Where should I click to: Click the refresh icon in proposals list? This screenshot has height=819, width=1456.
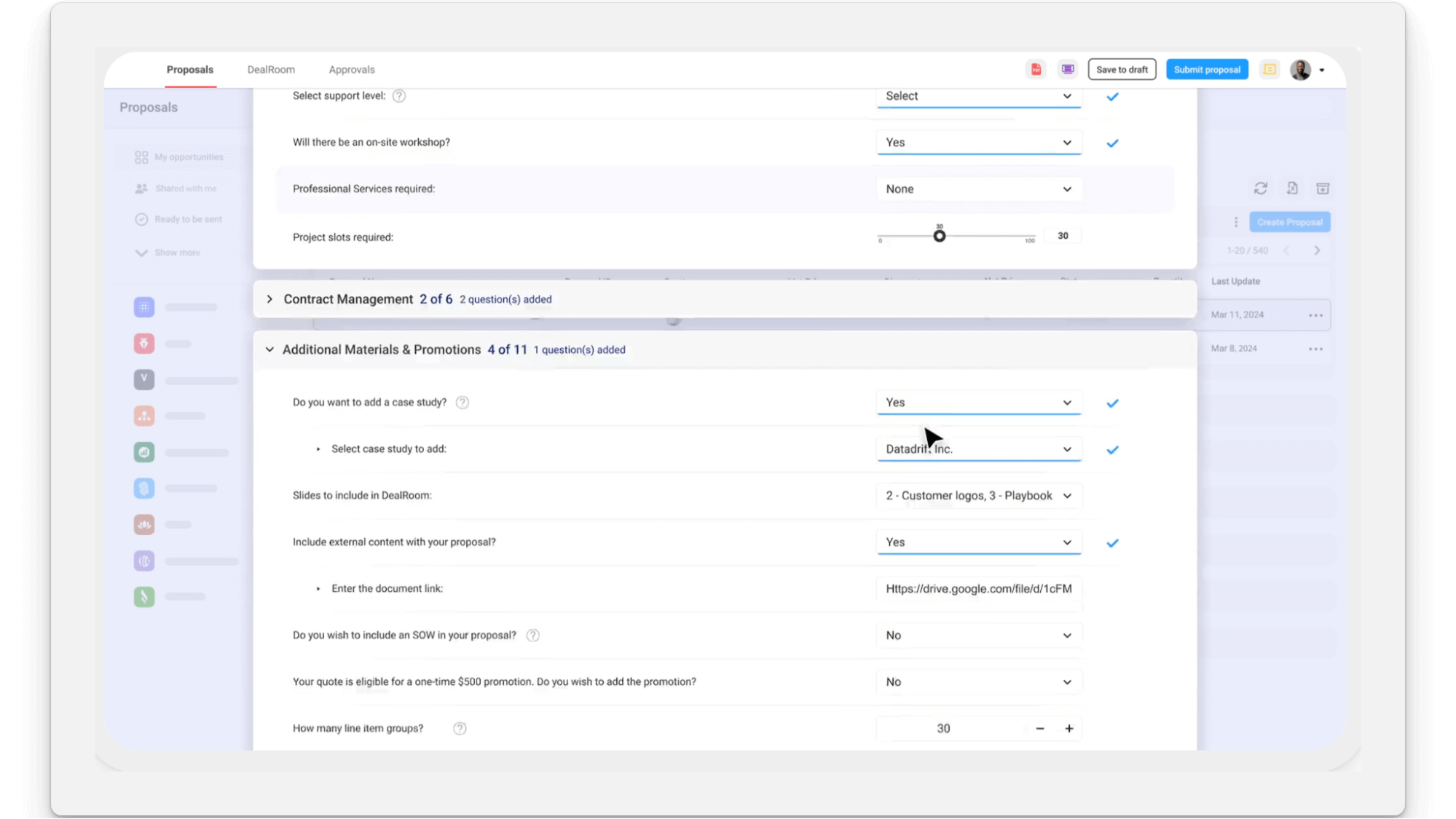click(x=1261, y=189)
